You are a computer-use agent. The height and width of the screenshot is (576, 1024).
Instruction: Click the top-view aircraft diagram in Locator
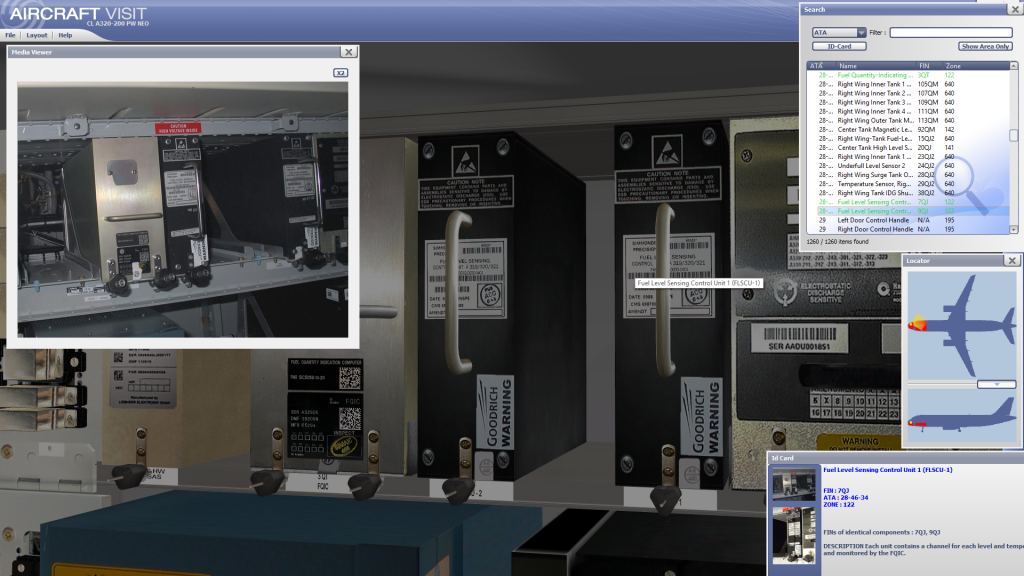pos(962,325)
